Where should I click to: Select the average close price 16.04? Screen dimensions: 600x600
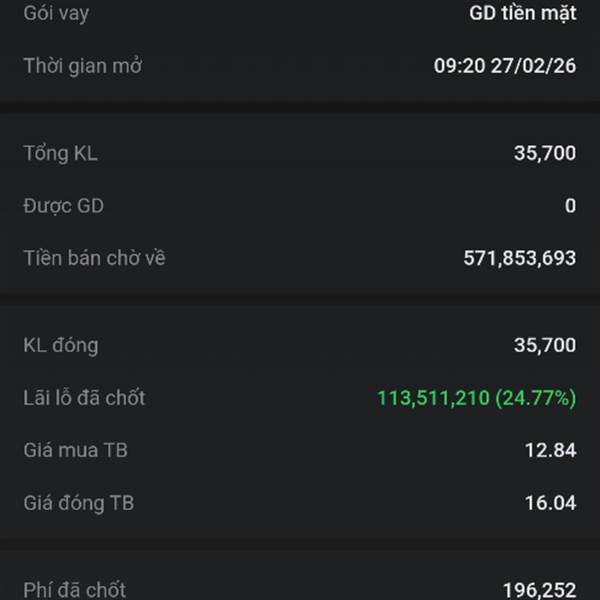click(x=550, y=503)
